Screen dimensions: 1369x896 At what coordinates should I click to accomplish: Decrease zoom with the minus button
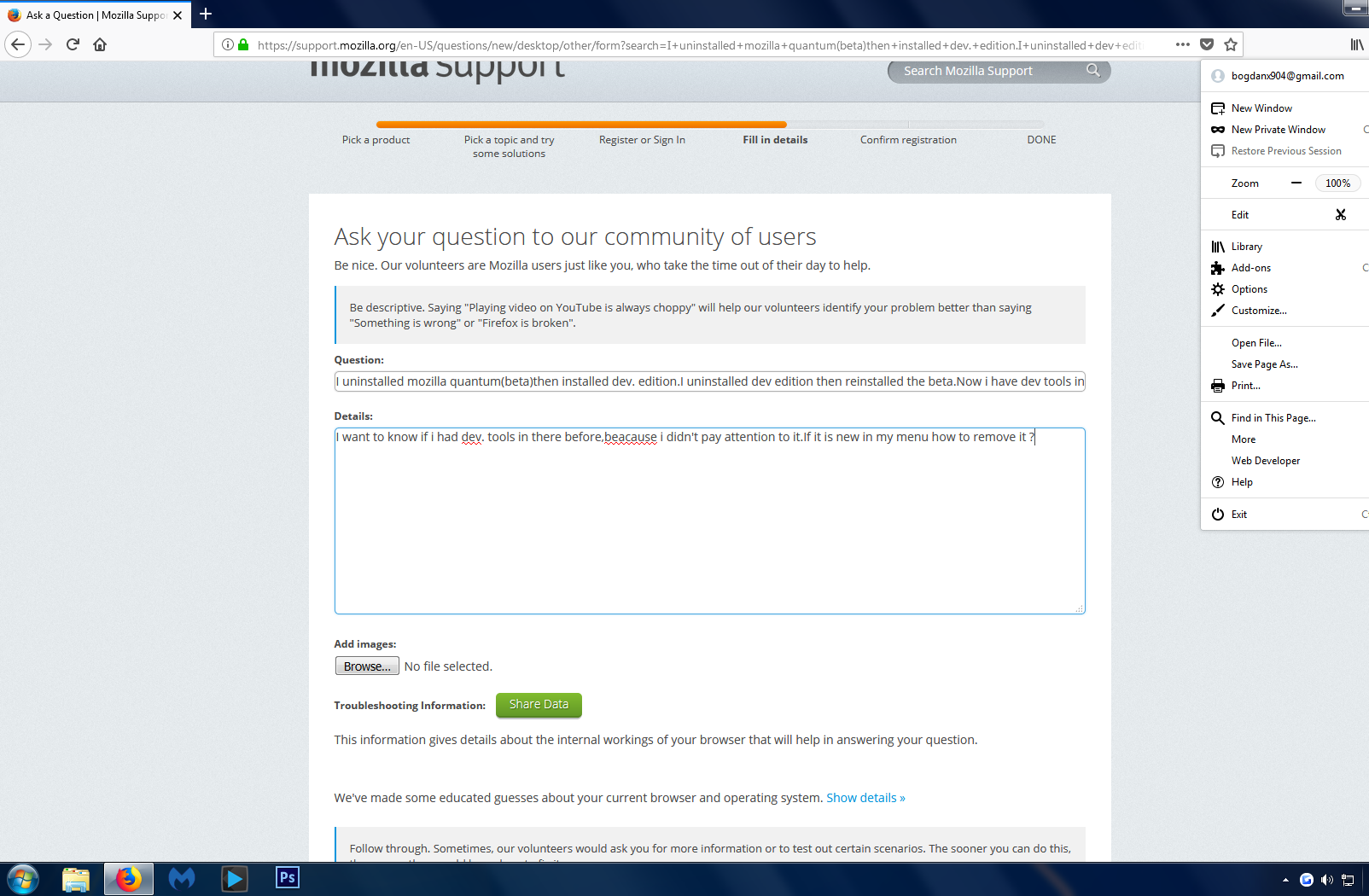tap(1296, 183)
